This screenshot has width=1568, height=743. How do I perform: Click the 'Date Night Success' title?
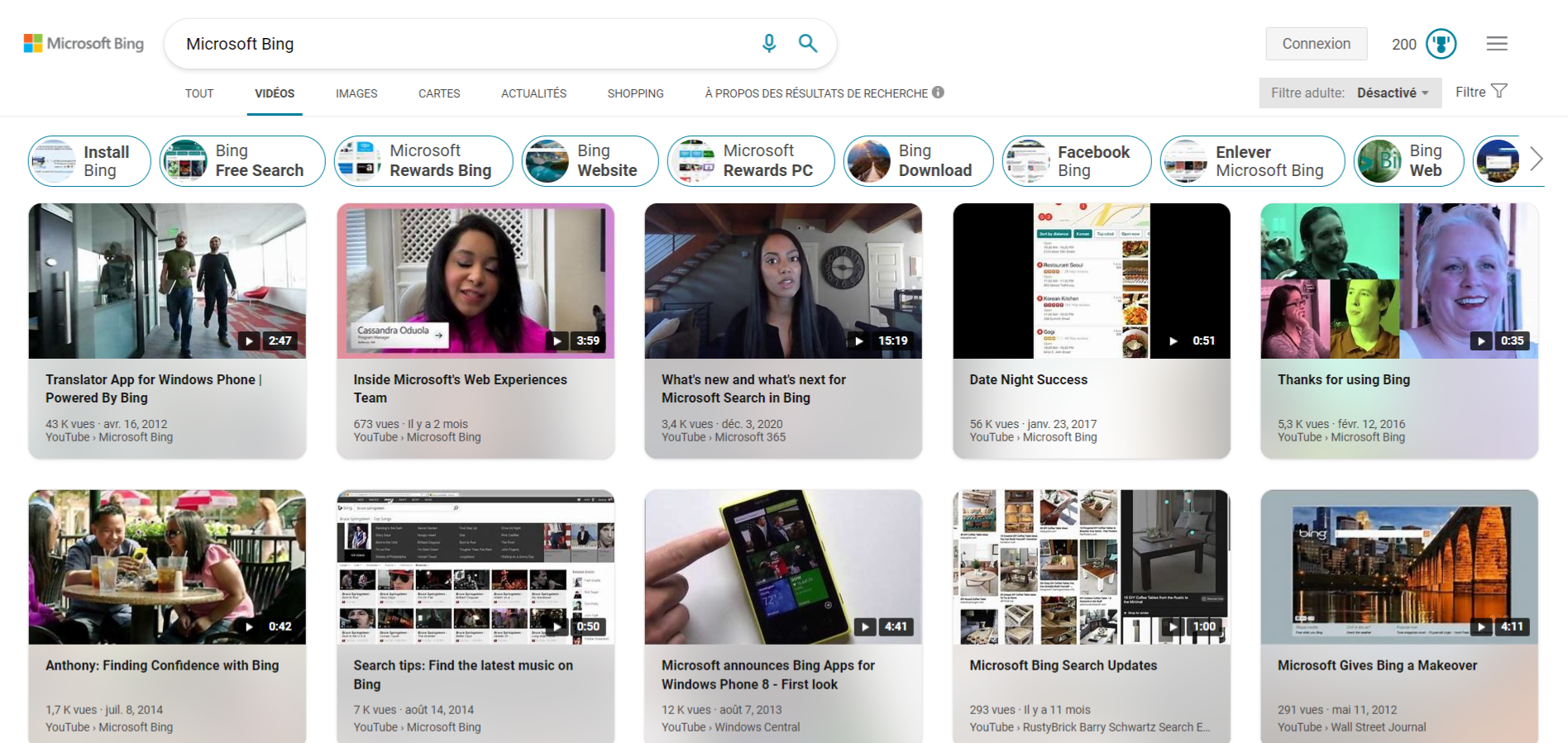[1028, 379]
